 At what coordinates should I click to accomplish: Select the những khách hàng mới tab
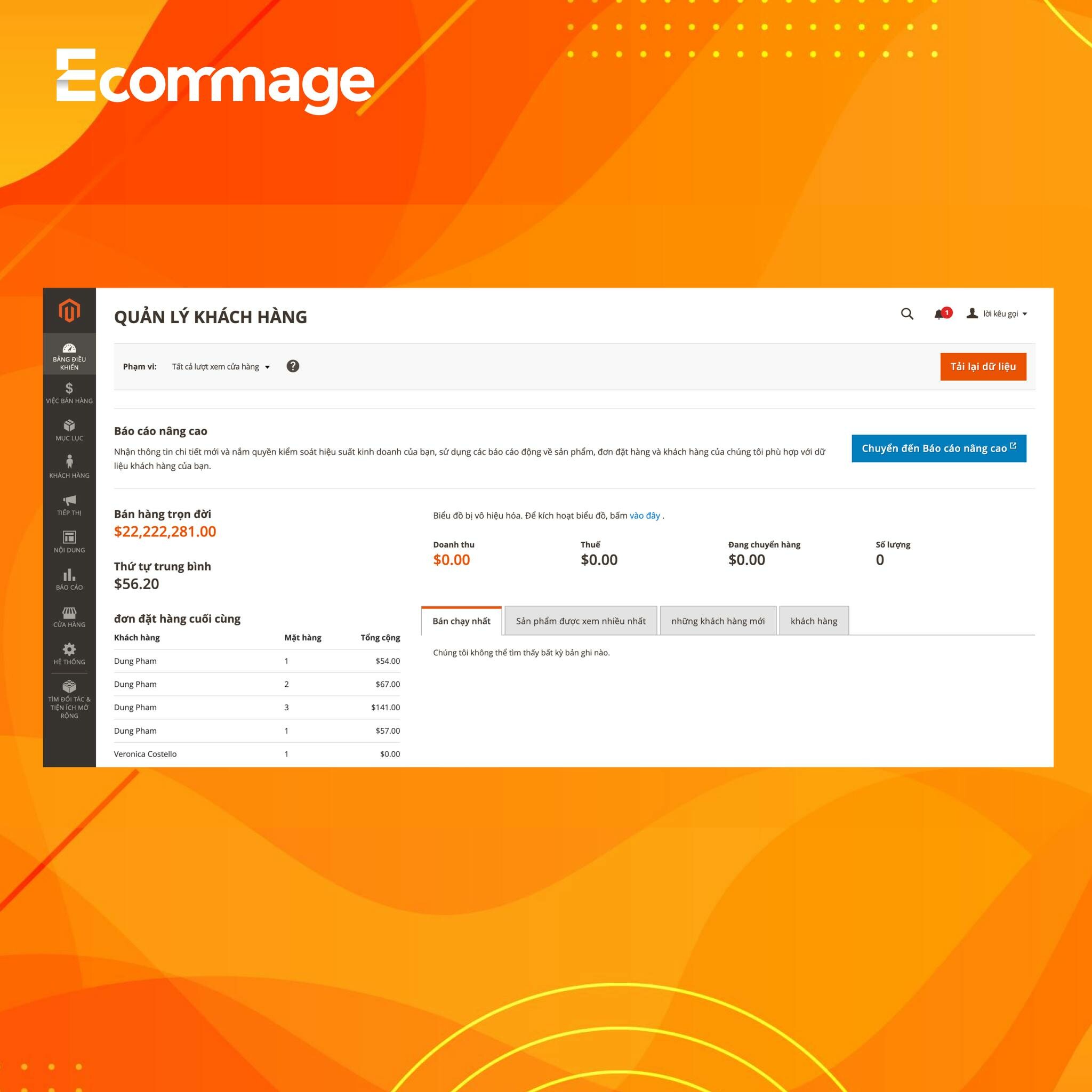(718, 621)
